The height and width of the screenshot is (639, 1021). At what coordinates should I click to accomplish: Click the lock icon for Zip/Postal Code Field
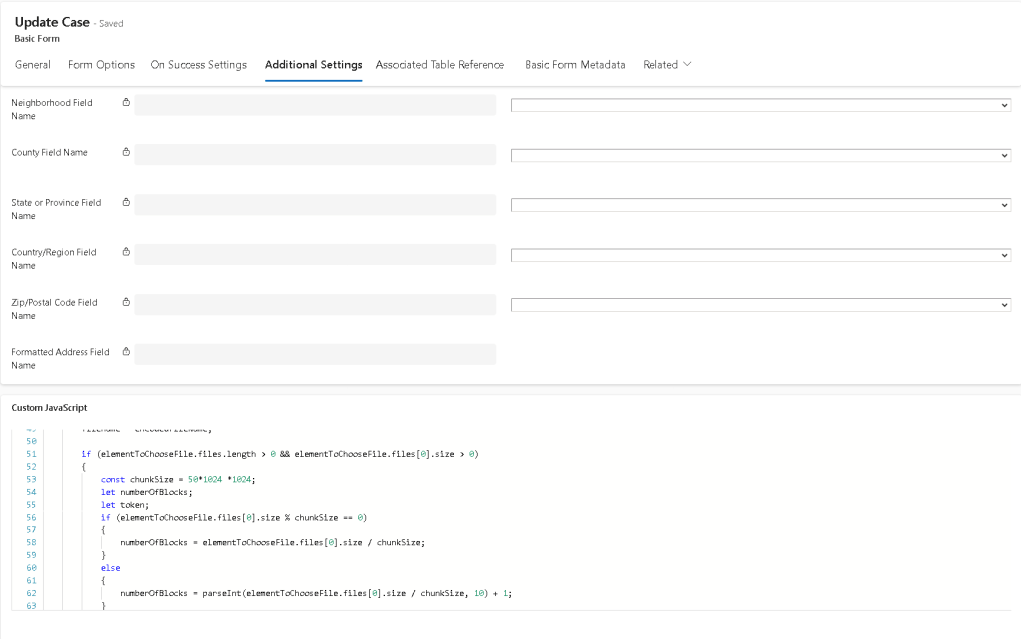click(125, 302)
